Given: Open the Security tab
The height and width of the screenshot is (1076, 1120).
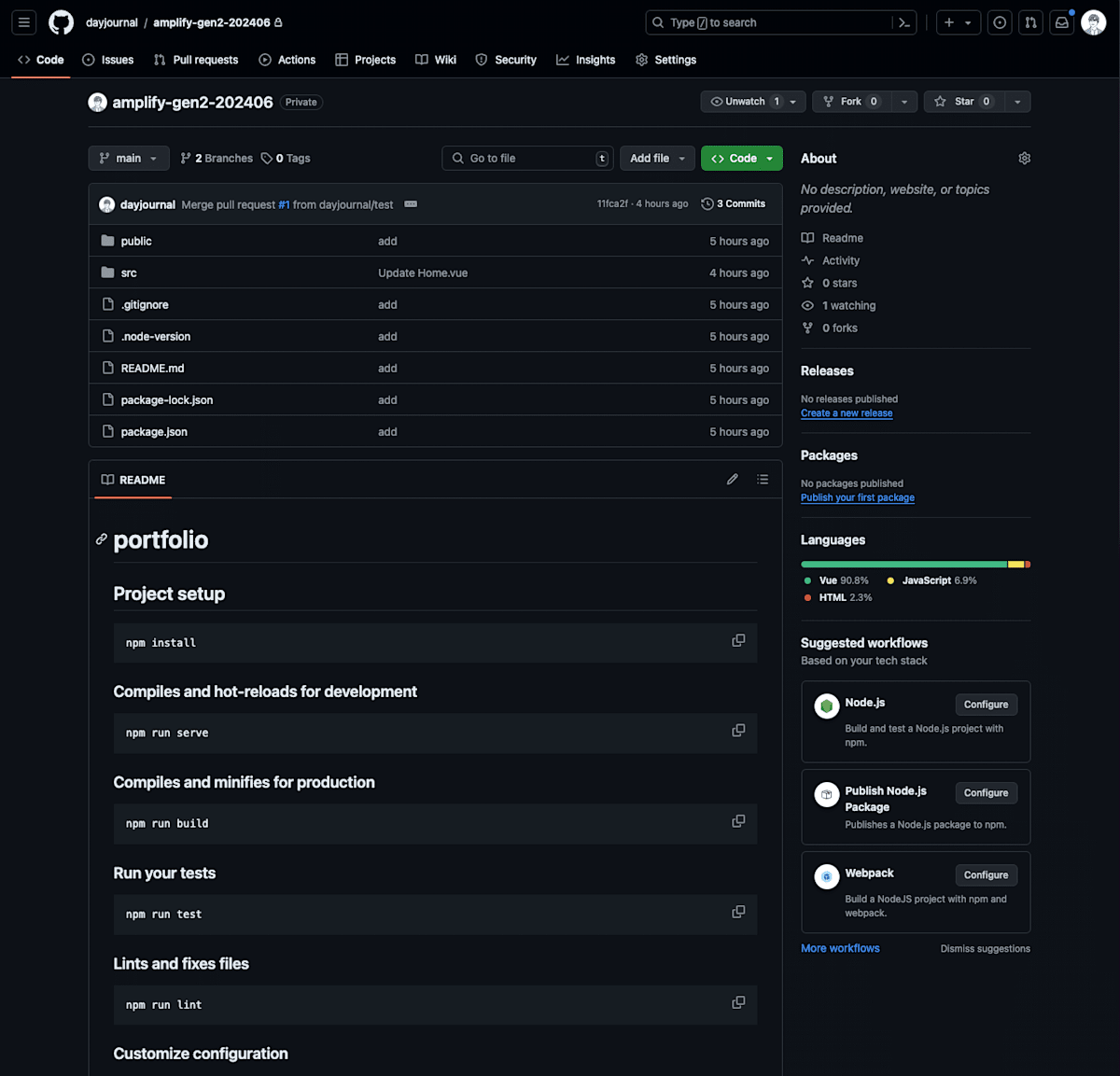Looking at the screenshot, I should click(x=506, y=60).
